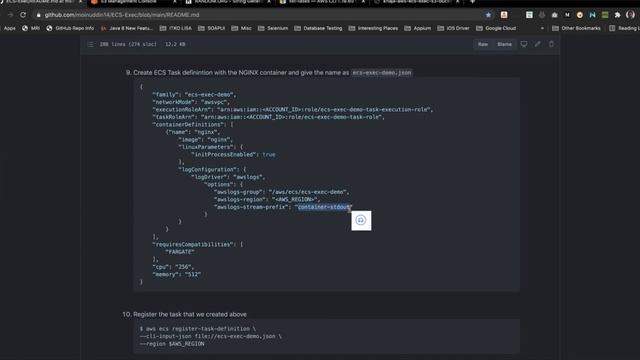Bookmark this page with the star icon

[x=488, y=15]
